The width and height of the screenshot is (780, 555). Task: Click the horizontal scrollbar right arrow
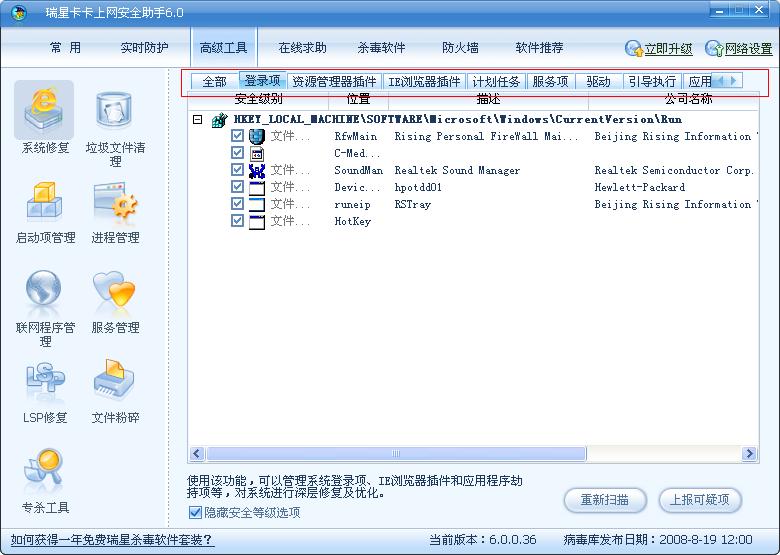pos(749,454)
